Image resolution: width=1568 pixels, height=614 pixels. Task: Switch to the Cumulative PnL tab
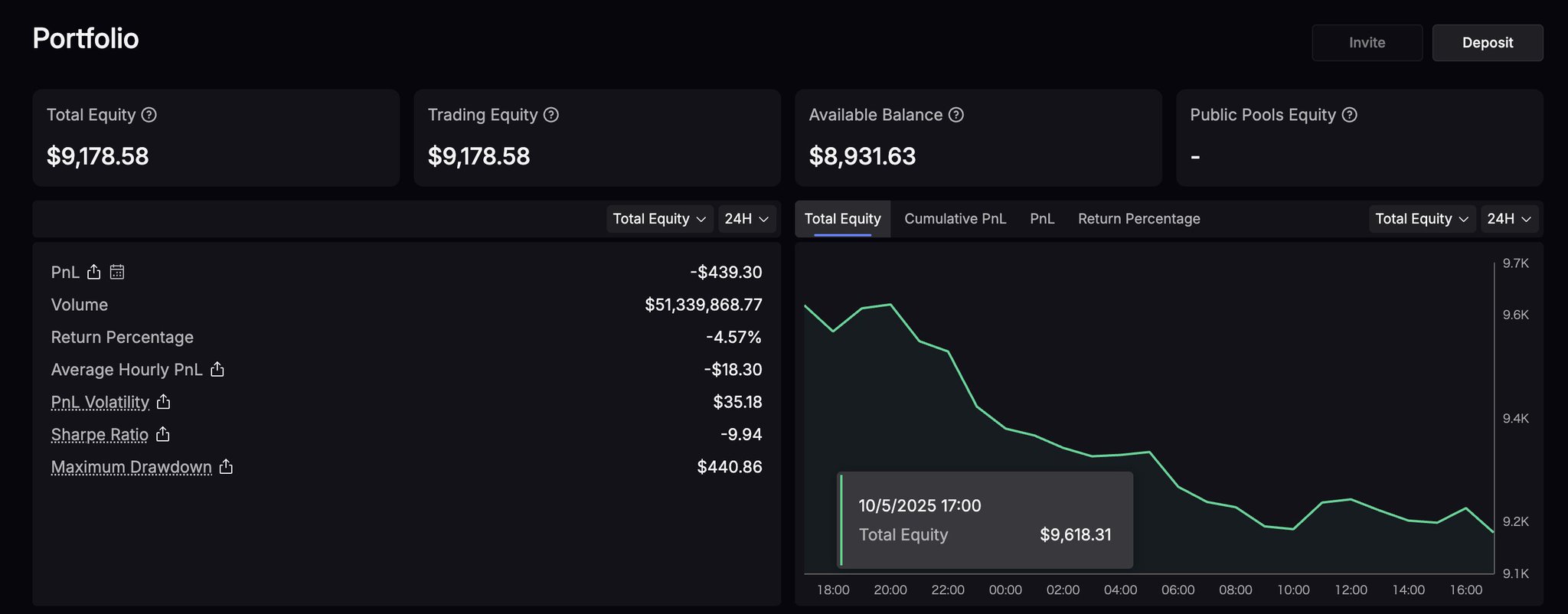955,219
